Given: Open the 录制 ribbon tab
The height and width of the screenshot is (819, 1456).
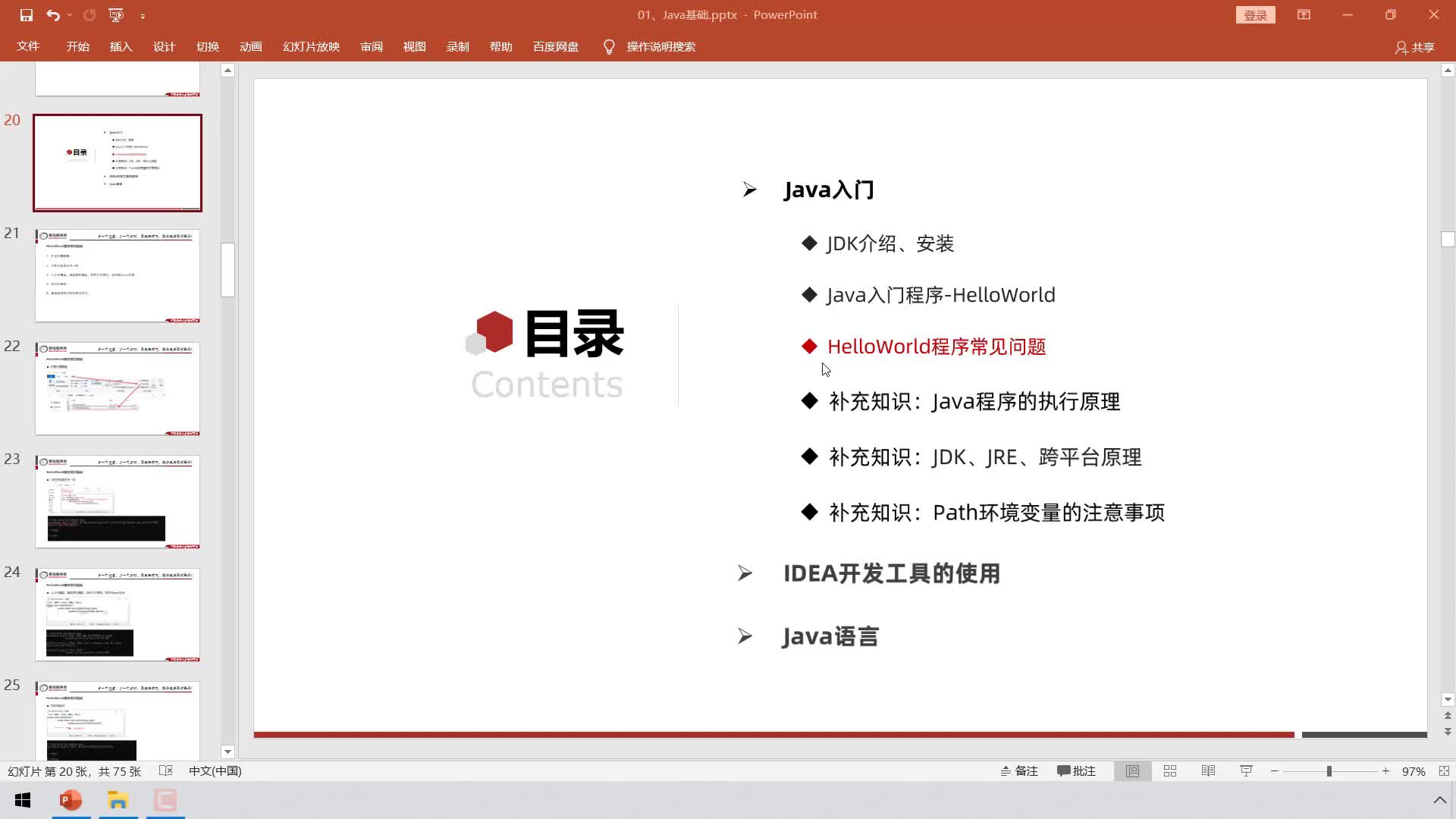Looking at the screenshot, I should click(x=457, y=47).
